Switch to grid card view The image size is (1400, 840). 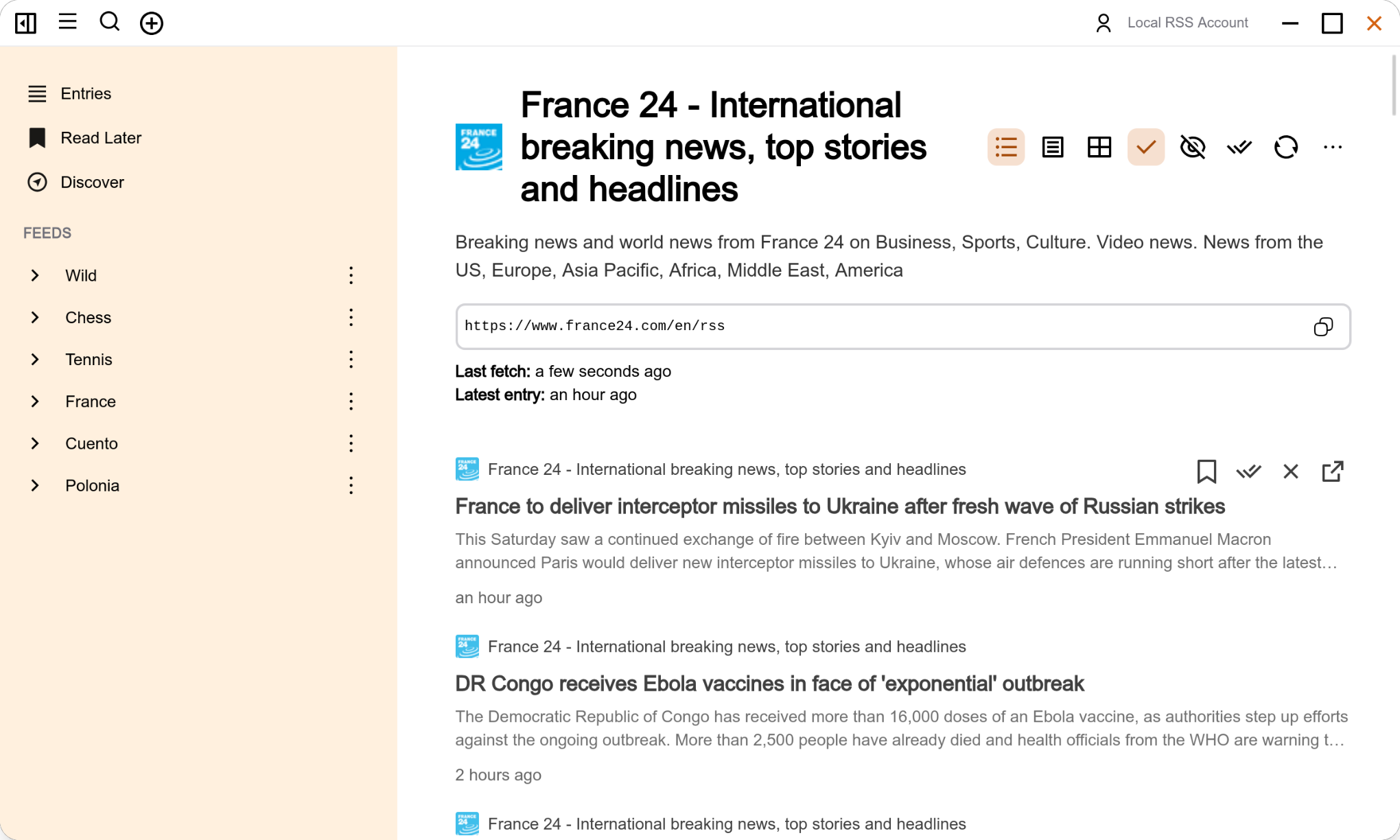tap(1099, 147)
